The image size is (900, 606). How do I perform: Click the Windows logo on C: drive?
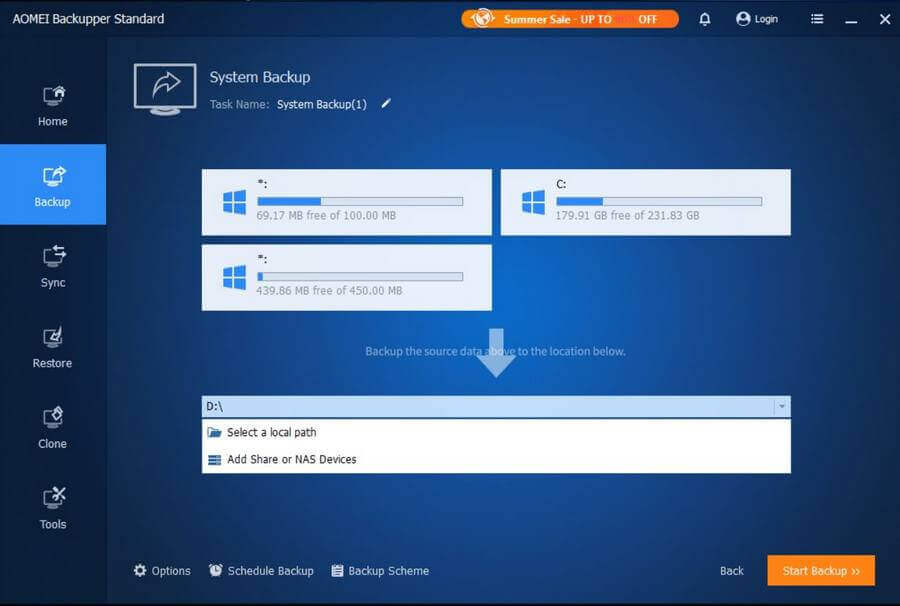(533, 202)
